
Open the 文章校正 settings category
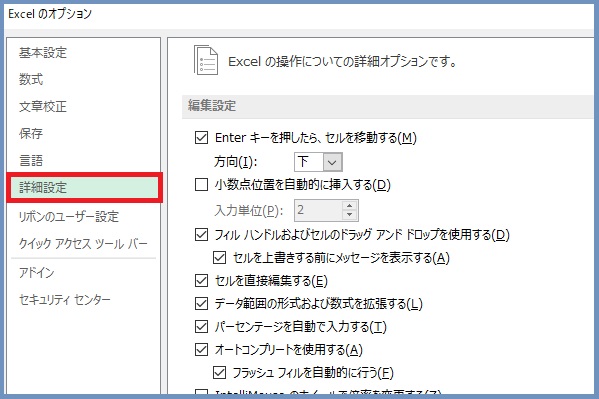click(43, 106)
